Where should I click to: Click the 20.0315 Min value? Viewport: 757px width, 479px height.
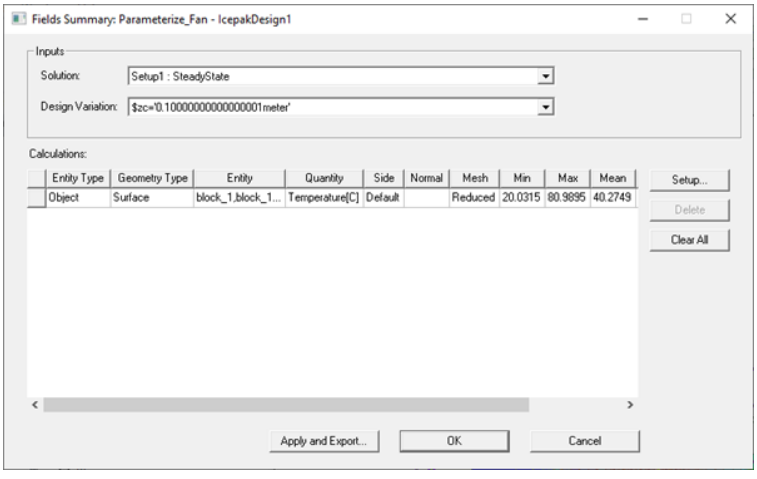click(521, 198)
